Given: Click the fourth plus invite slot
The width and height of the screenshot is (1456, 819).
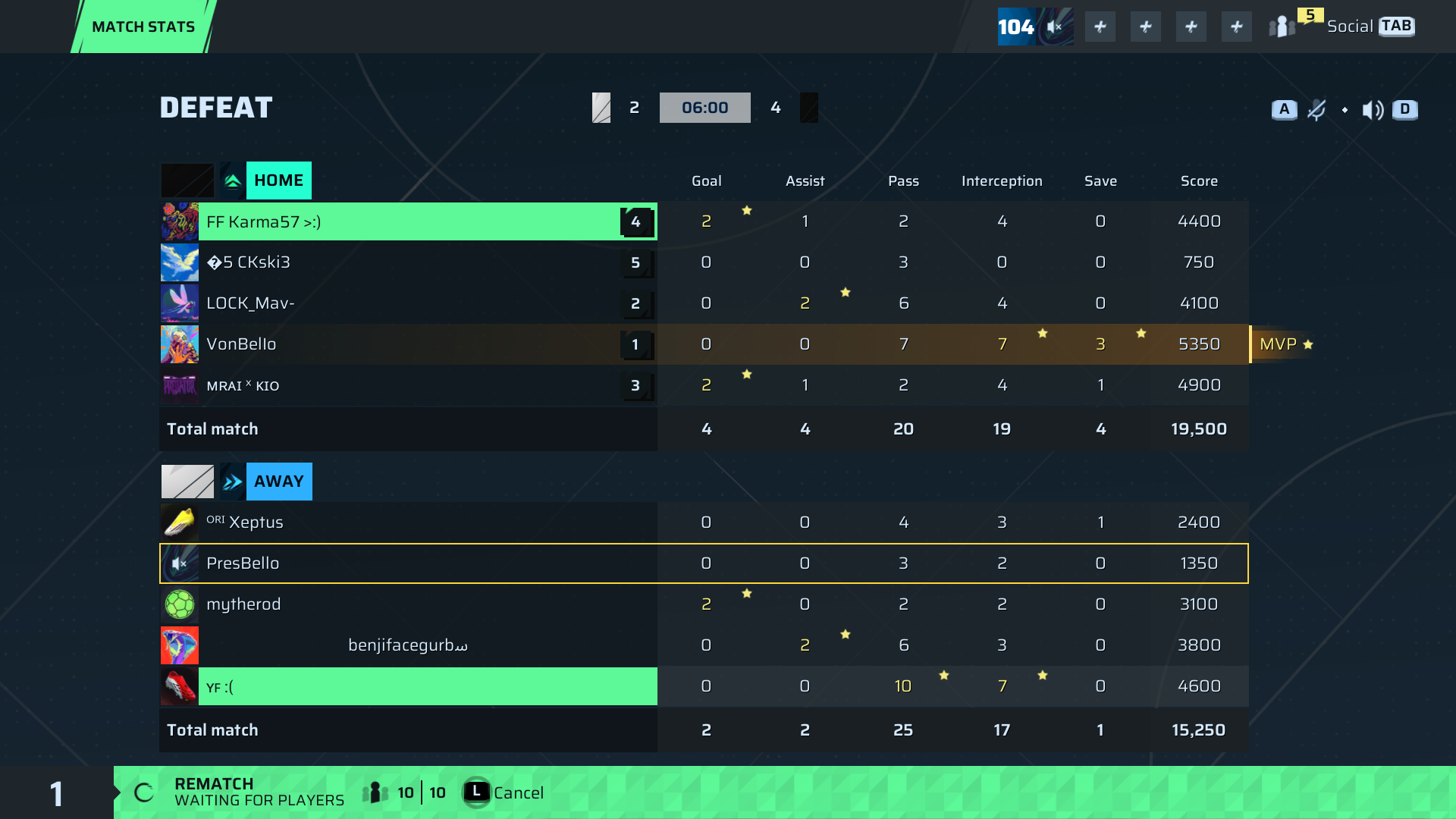Looking at the screenshot, I should tap(1237, 27).
